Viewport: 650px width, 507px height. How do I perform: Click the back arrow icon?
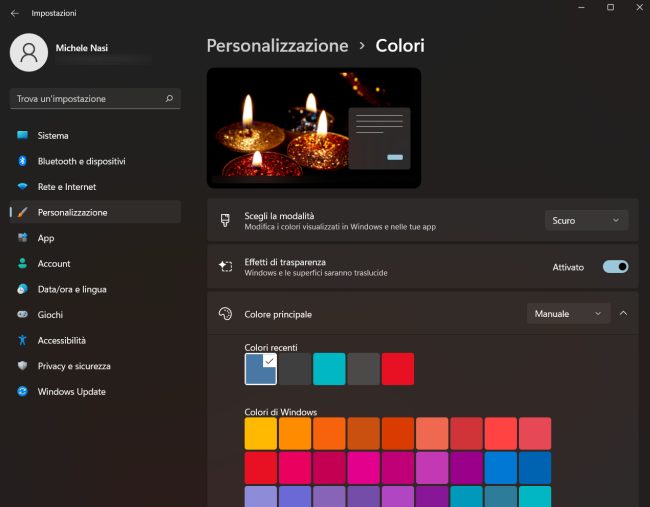15,13
